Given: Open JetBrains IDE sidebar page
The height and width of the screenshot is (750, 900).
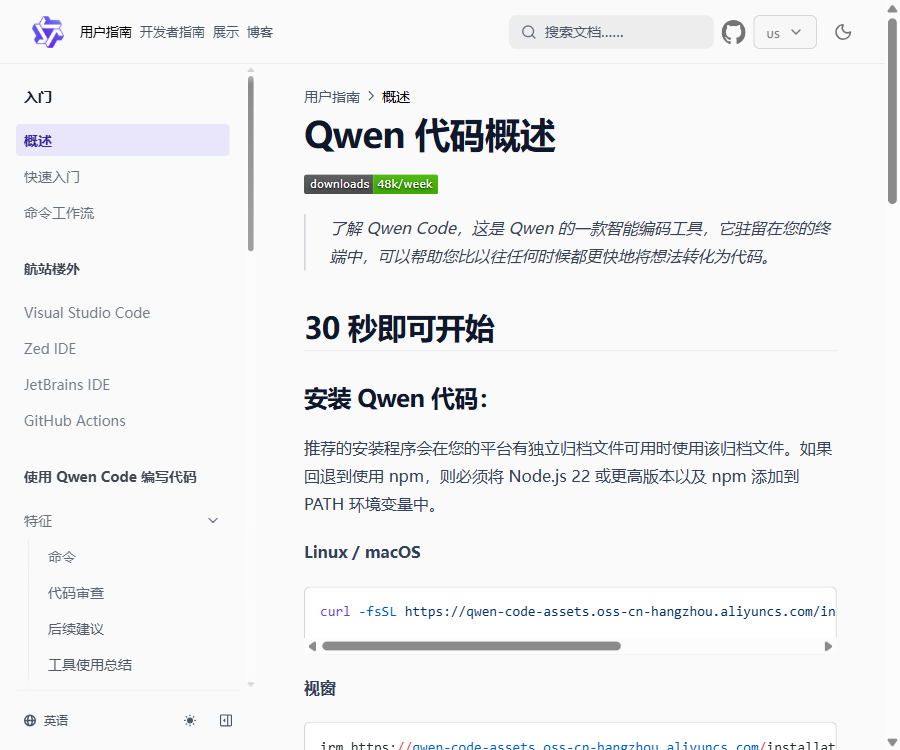Looking at the screenshot, I should pos(67,384).
